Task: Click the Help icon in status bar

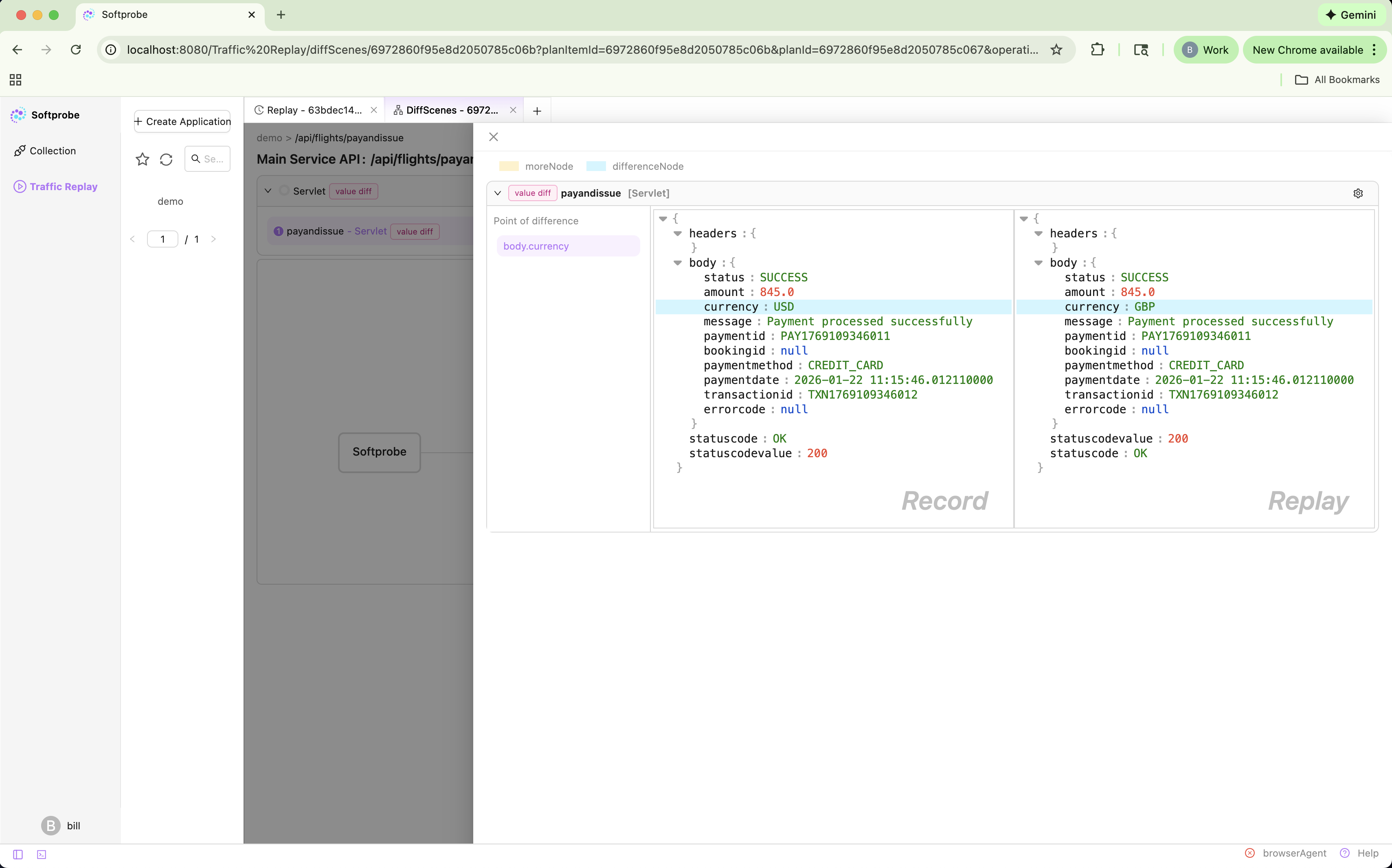Action: [1344, 853]
